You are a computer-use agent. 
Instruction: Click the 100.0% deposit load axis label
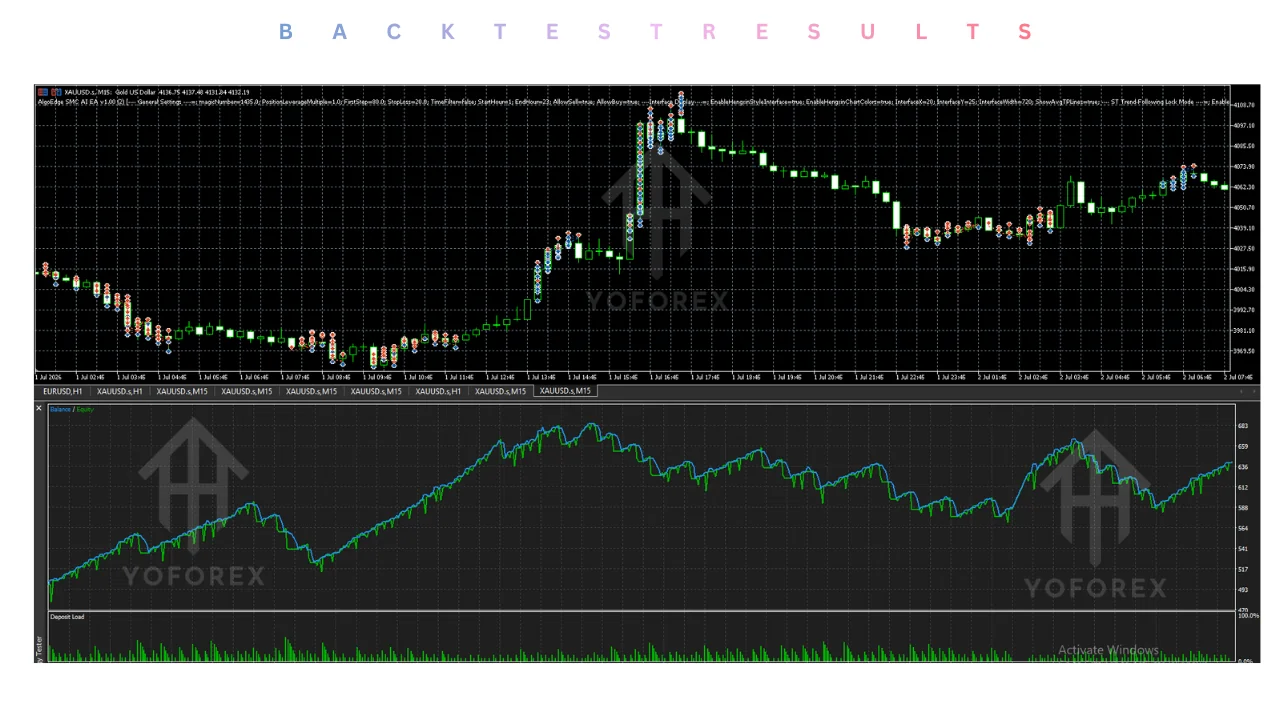tap(1247, 616)
